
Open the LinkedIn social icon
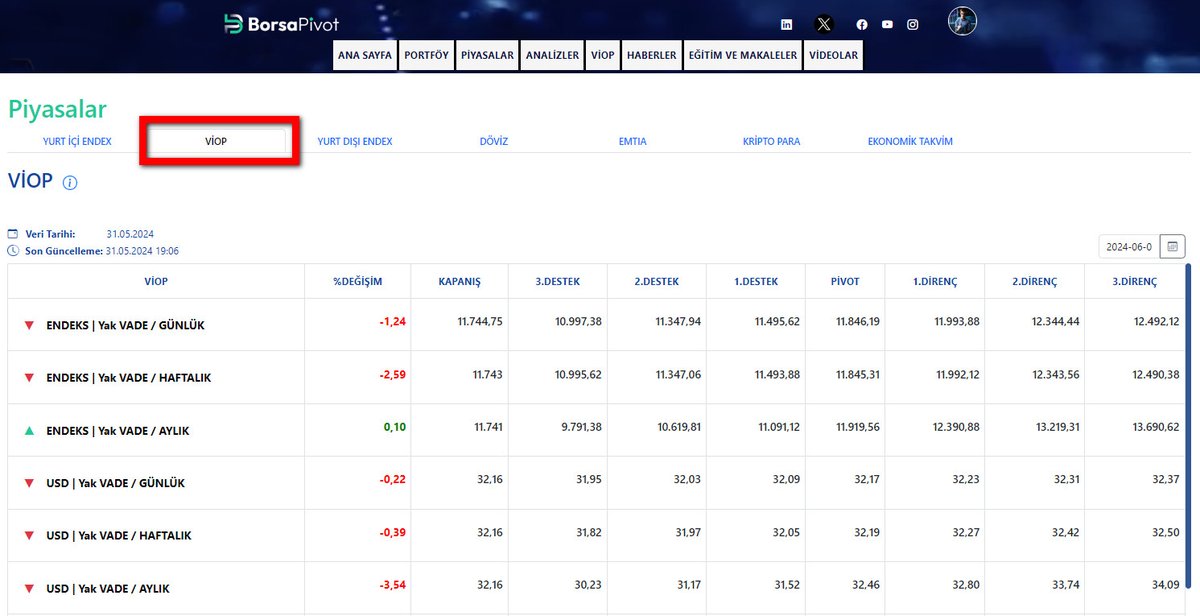787,25
